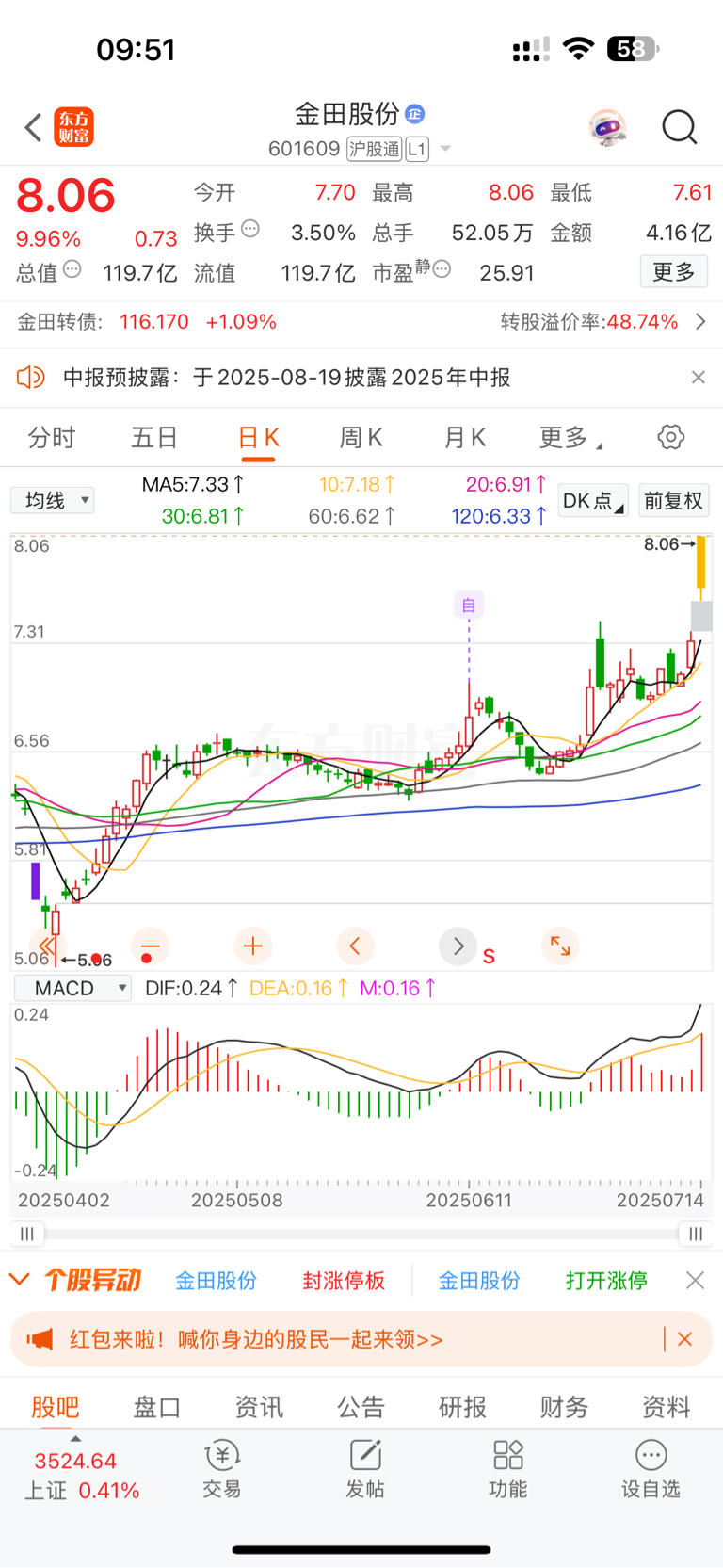The width and height of the screenshot is (723, 1568).
Task: Open the MACD indicator dropdown
Action: [72, 988]
